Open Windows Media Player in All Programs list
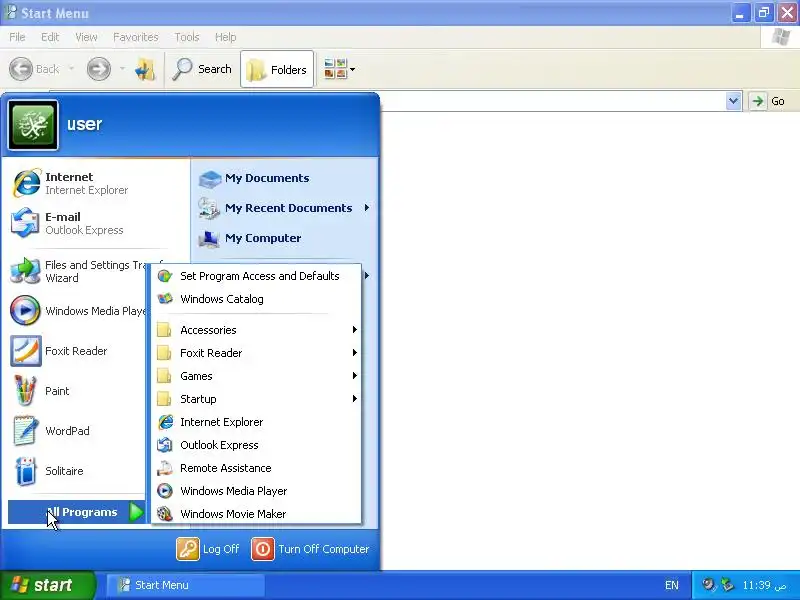 coord(256,491)
